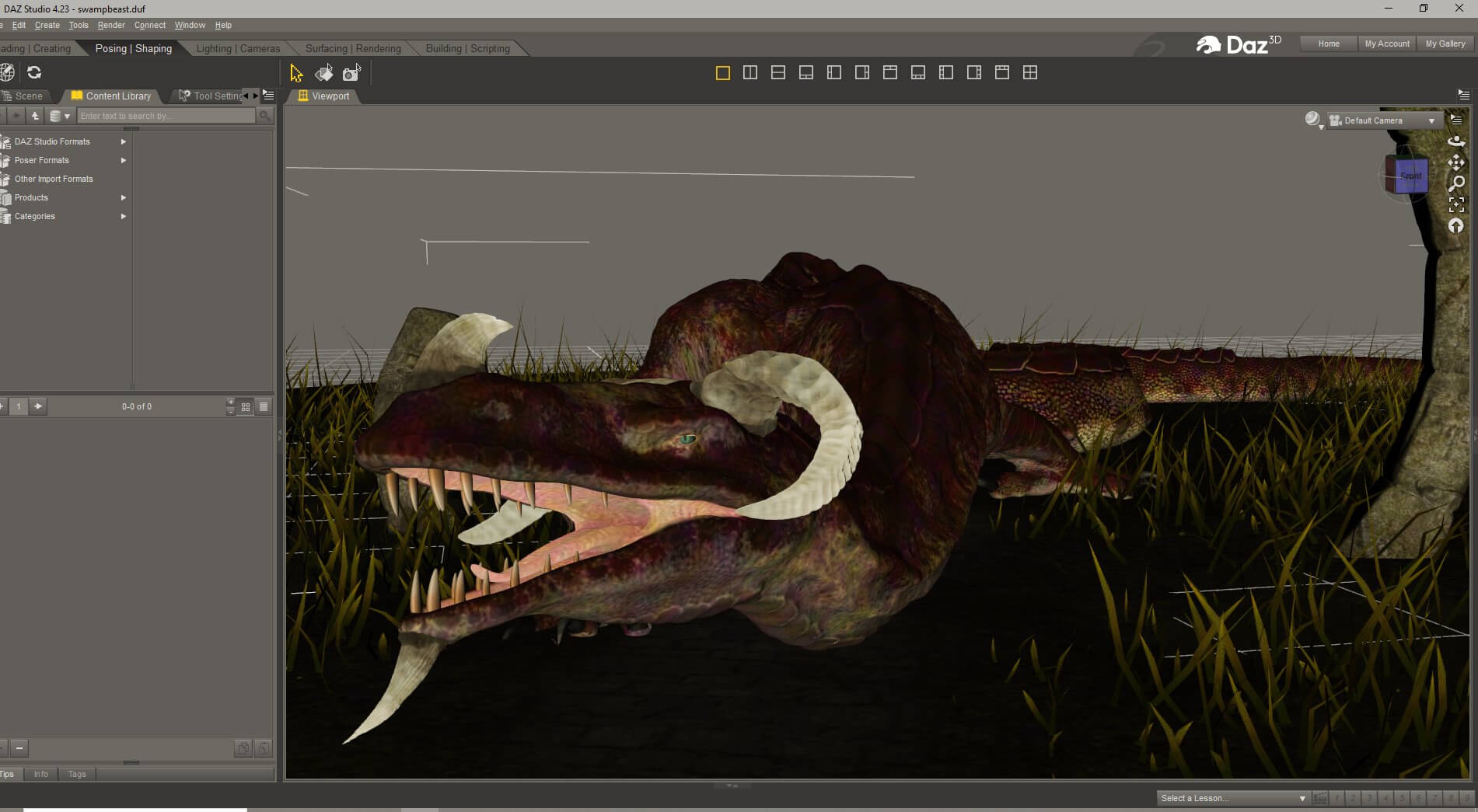This screenshot has height=812, width=1478.
Task: Click the reset camera view icon
Action: (x=1456, y=225)
